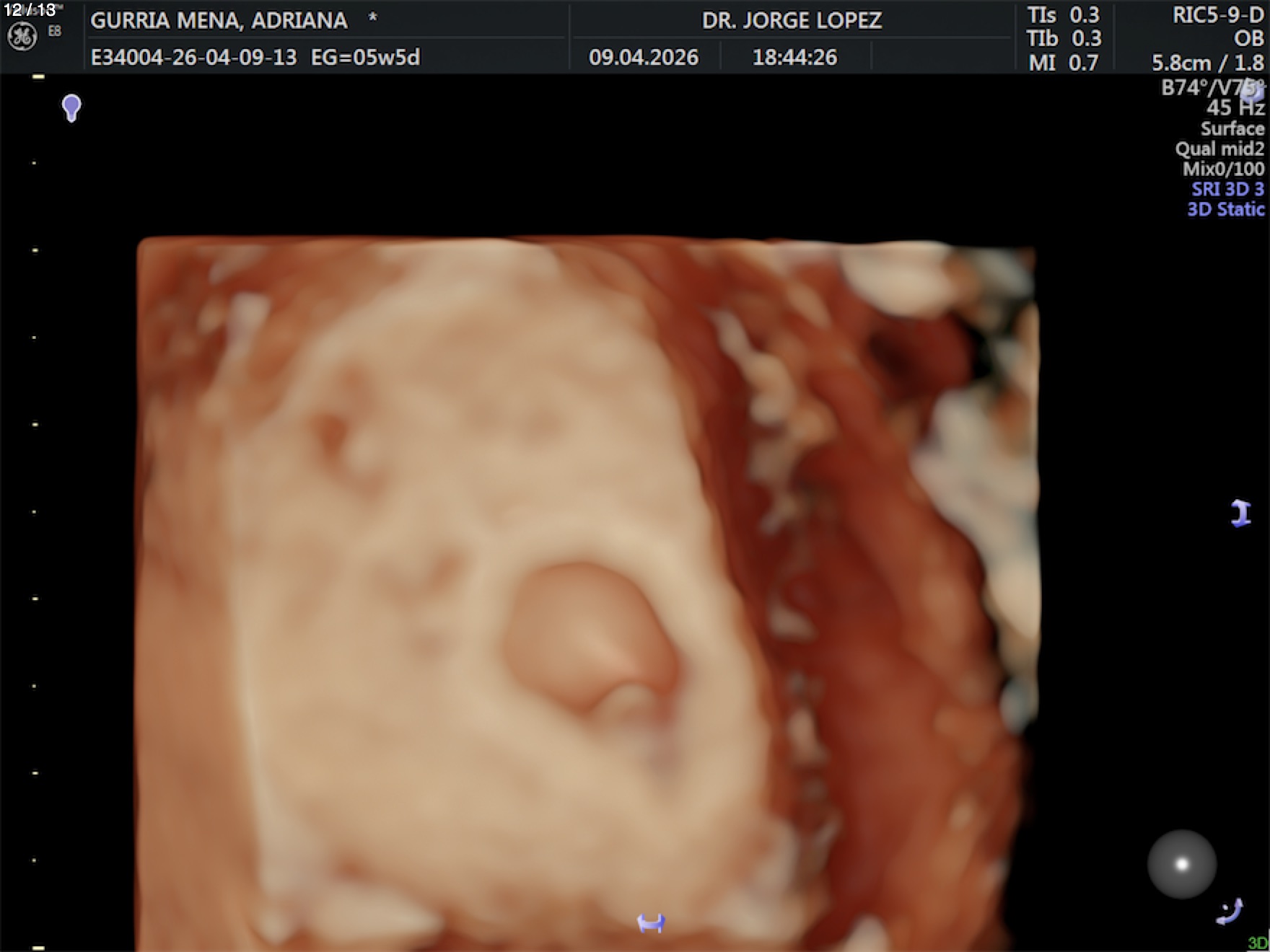Click the 3D Static mode label

1225,210
